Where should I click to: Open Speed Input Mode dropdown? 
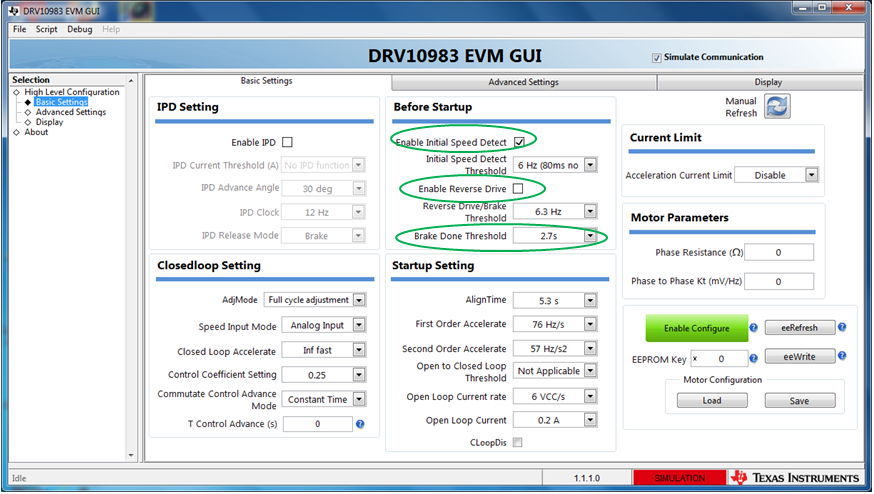point(360,325)
